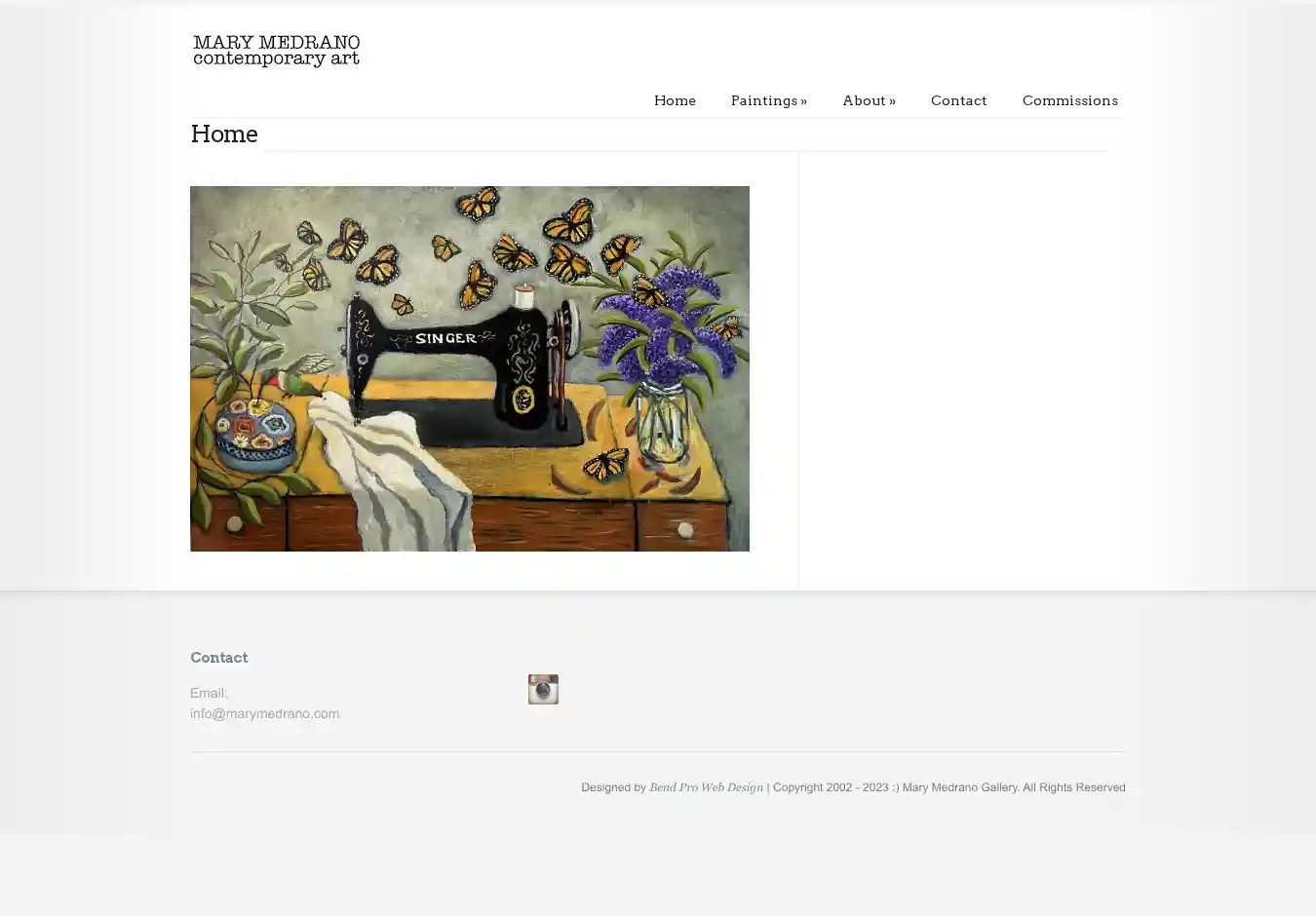This screenshot has height=916, width=1316.
Task: Click the double-arrow beside Paintings
Action: click(803, 101)
